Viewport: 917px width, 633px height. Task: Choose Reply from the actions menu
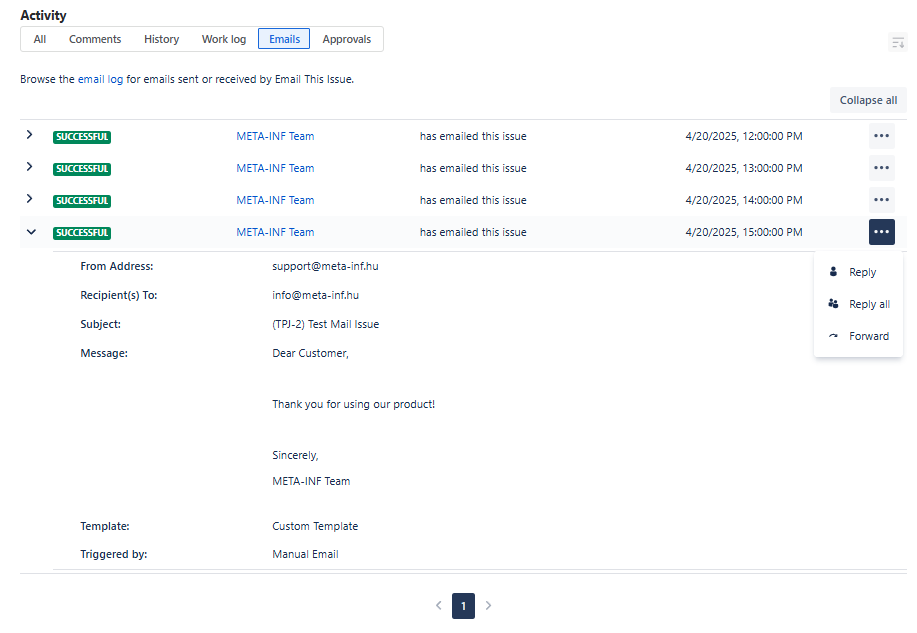861,272
